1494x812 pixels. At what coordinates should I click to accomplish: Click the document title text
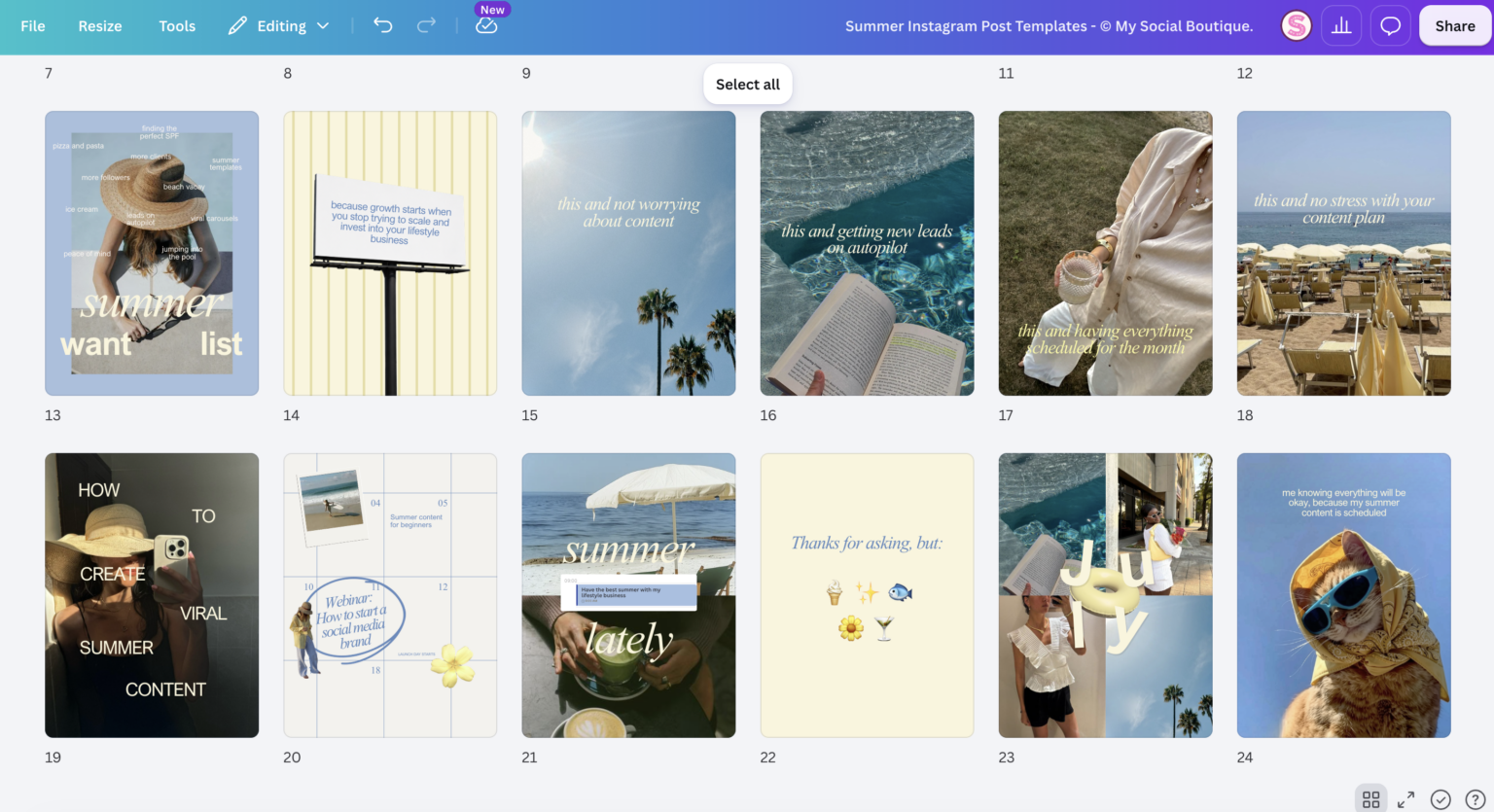pyautogui.click(x=1049, y=26)
